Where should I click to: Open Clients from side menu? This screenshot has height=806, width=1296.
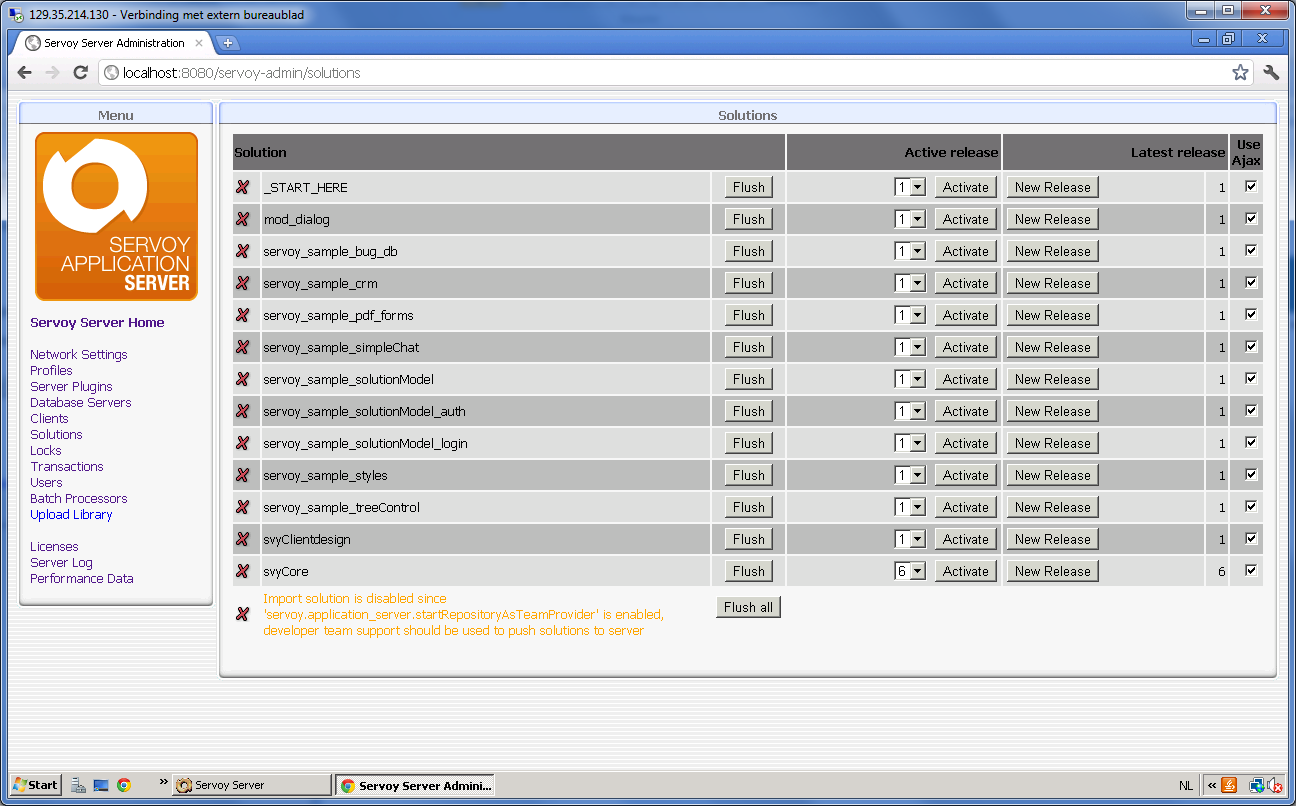(49, 419)
